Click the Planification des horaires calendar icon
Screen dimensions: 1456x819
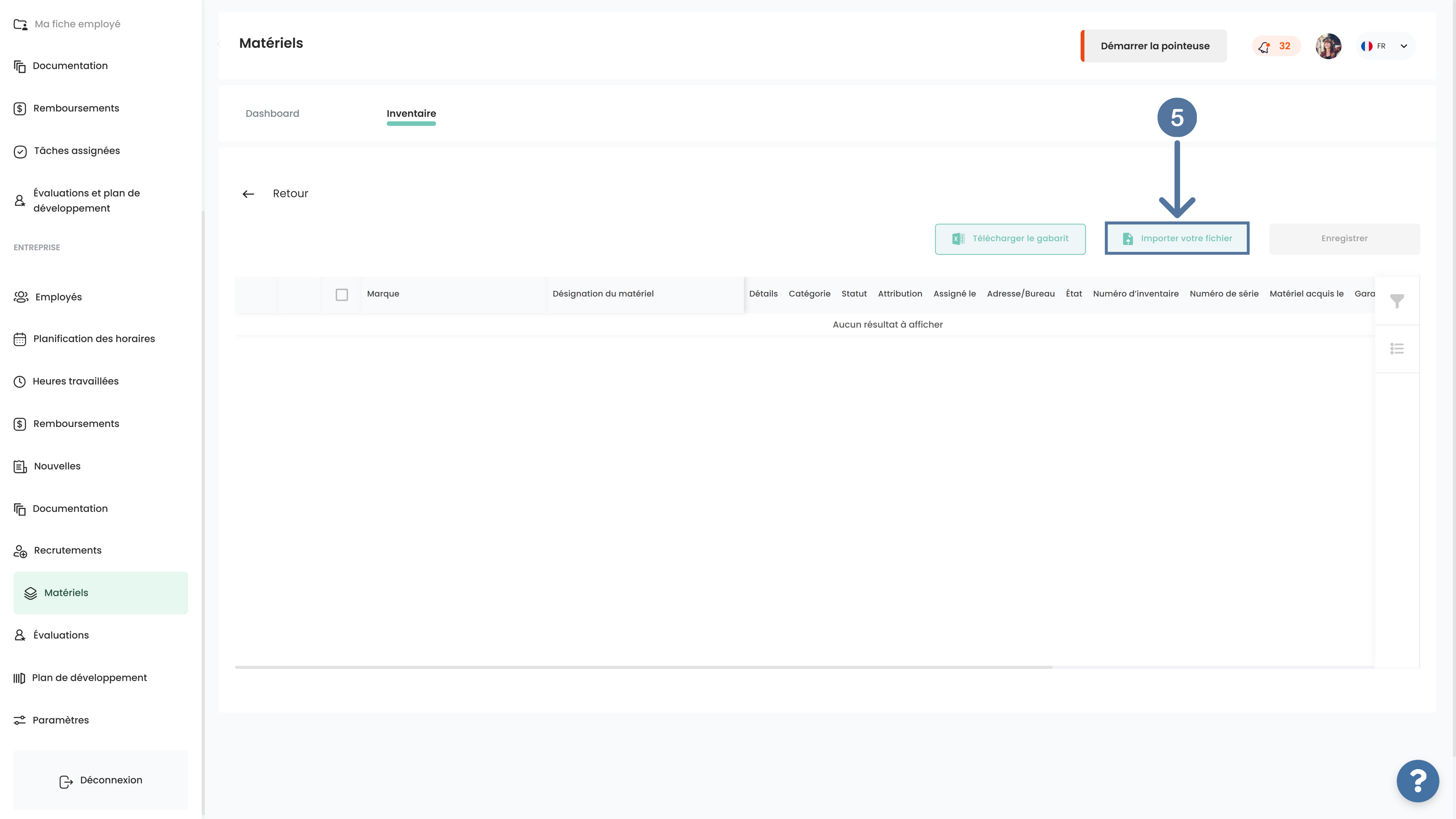click(20, 339)
